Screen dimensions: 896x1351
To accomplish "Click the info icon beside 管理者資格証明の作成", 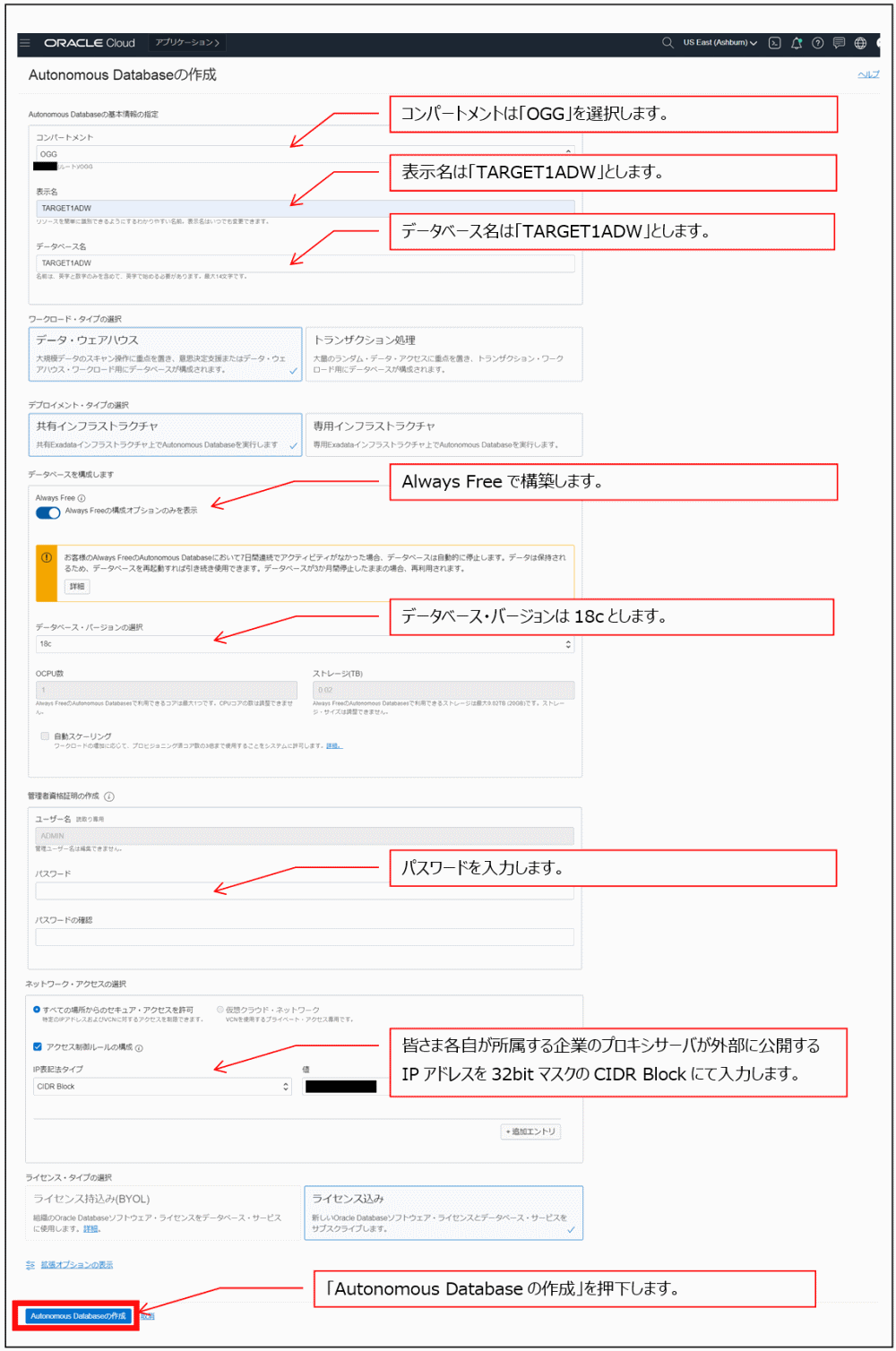I will click(x=109, y=796).
